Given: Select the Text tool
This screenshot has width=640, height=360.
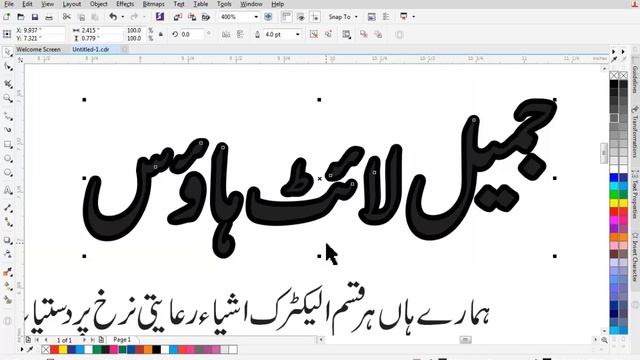Looking at the screenshot, I should click(7, 190).
